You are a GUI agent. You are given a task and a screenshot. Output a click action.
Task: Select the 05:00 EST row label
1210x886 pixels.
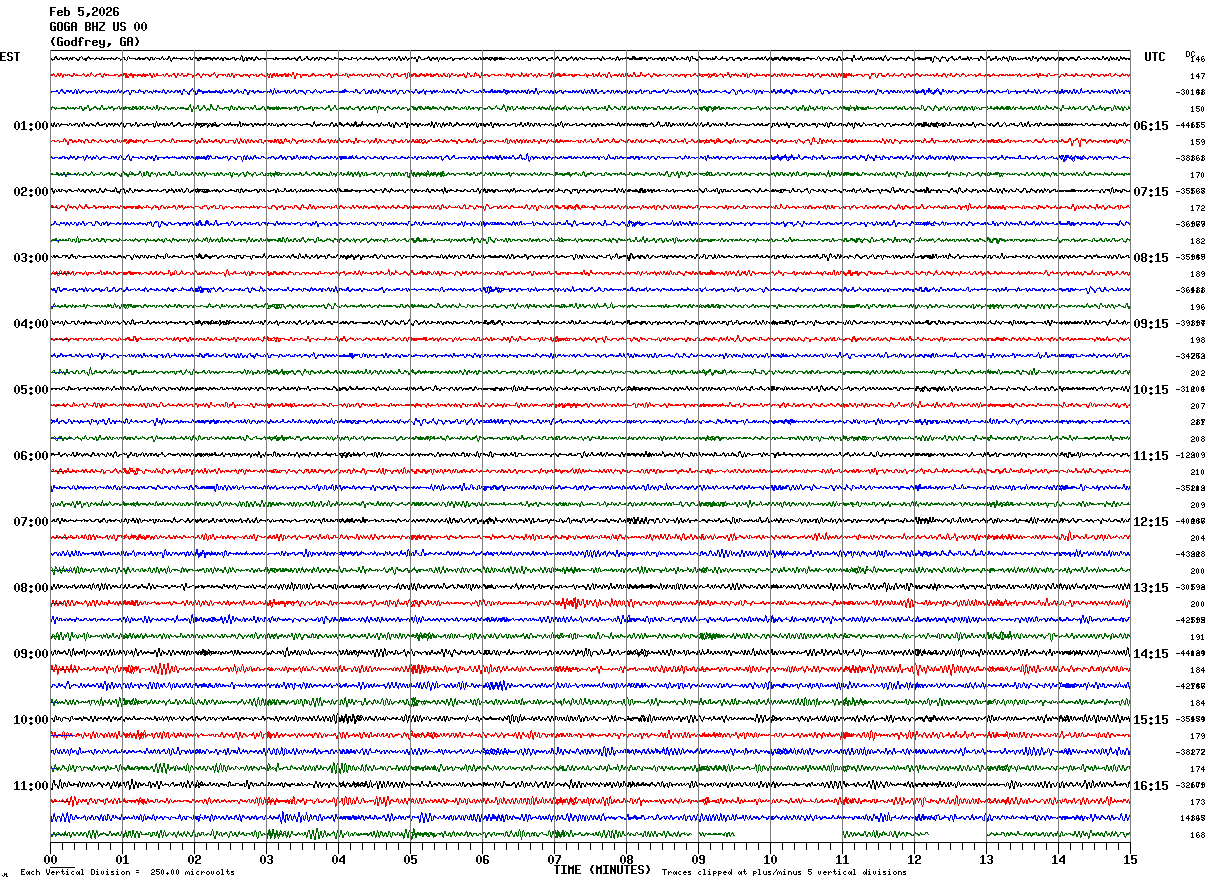[31, 390]
